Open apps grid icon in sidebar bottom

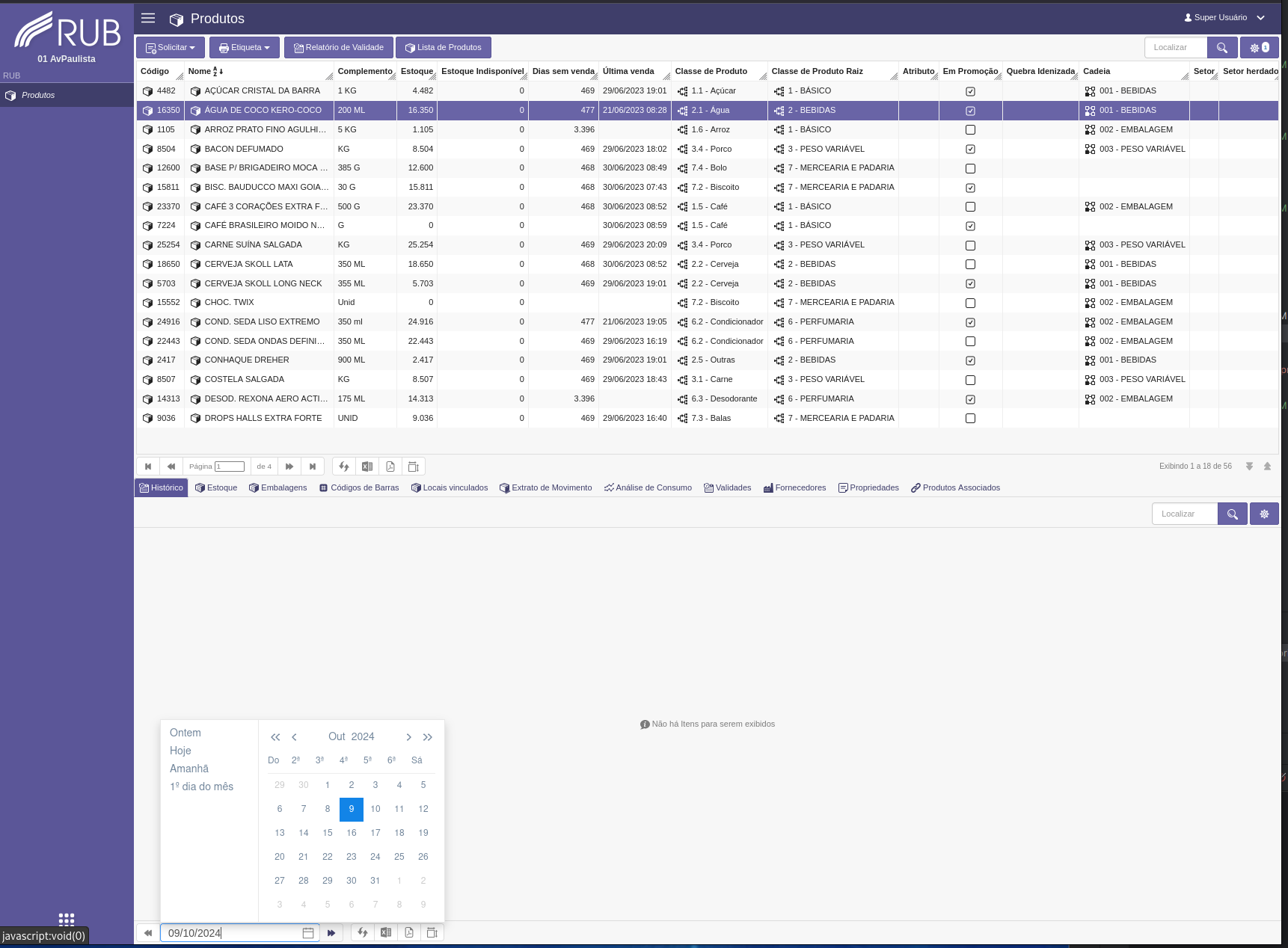[x=67, y=919]
